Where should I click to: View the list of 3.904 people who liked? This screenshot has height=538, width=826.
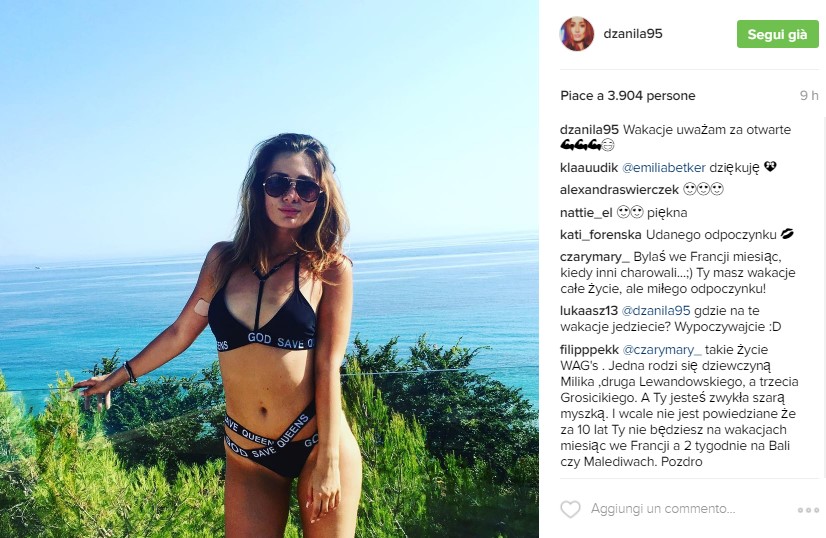click(x=627, y=95)
